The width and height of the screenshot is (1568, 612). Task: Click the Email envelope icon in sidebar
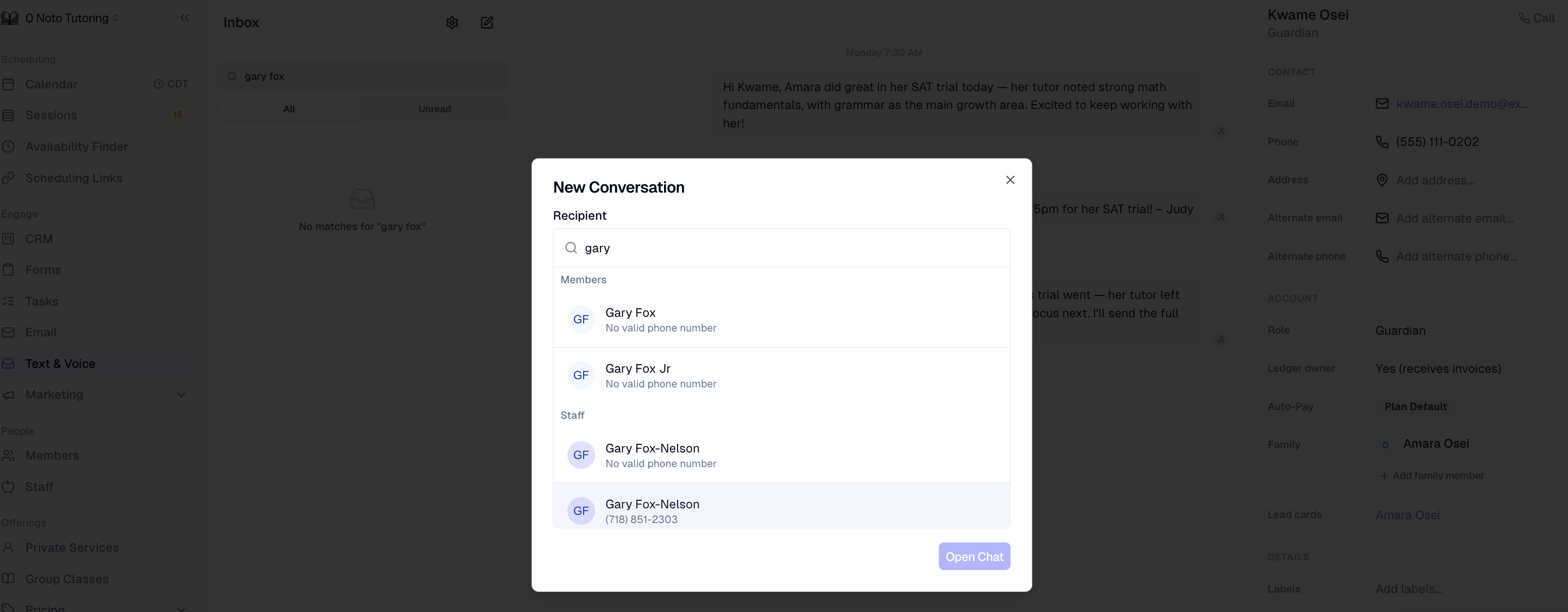pos(8,333)
